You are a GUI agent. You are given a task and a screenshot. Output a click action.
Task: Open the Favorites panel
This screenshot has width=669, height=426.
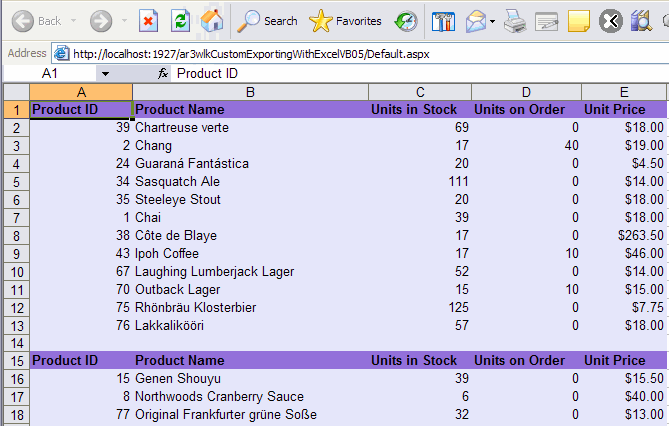(345, 21)
